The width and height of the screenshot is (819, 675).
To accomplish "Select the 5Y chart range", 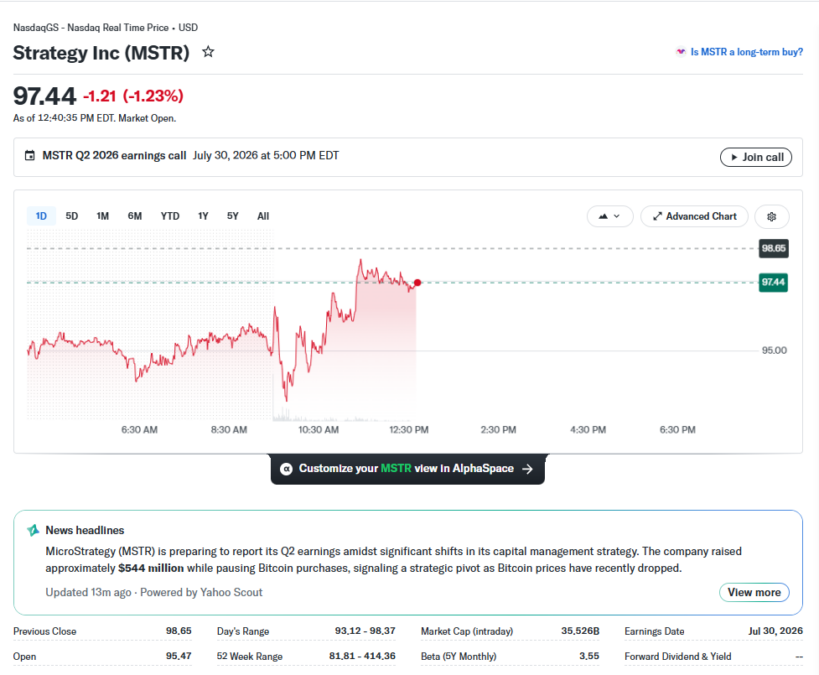I will (x=232, y=216).
